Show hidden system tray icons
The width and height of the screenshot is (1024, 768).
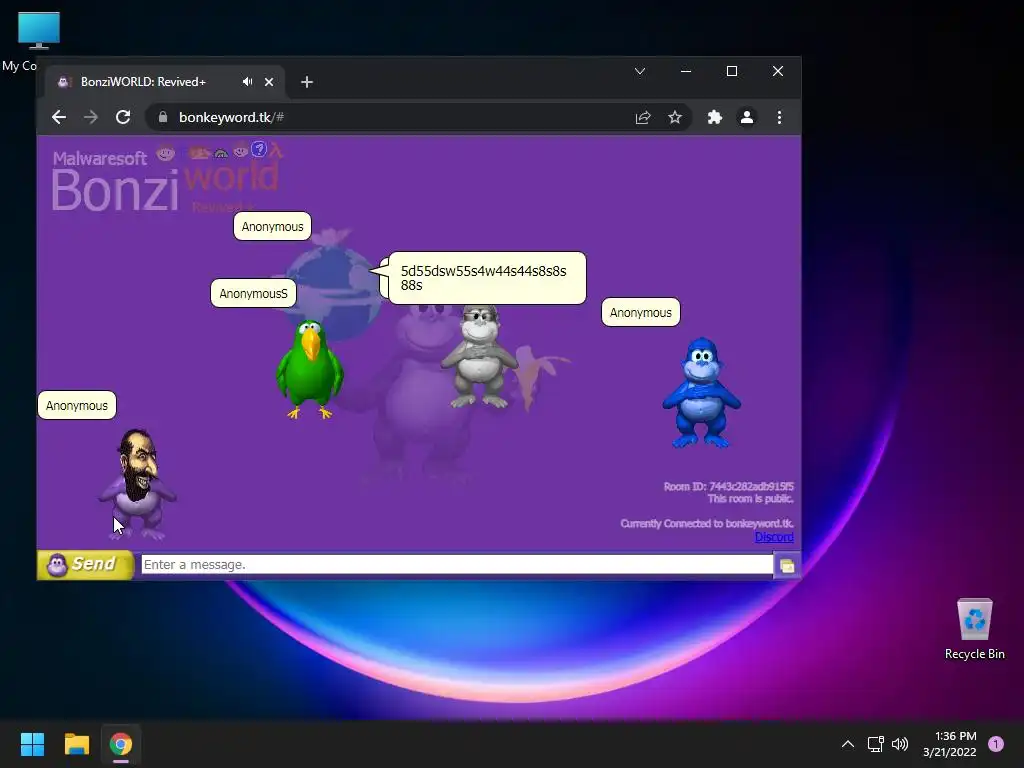pyautogui.click(x=848, y=744)
